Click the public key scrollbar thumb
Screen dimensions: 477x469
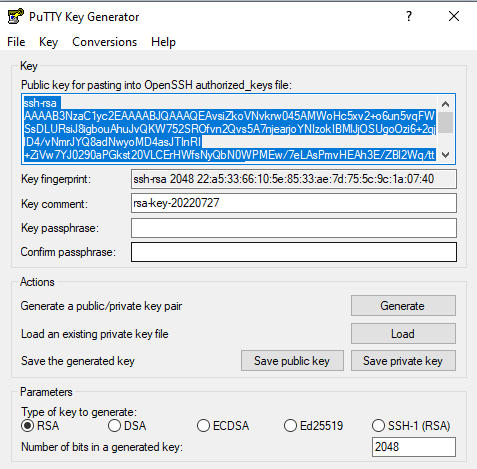[x=445, y=122]
